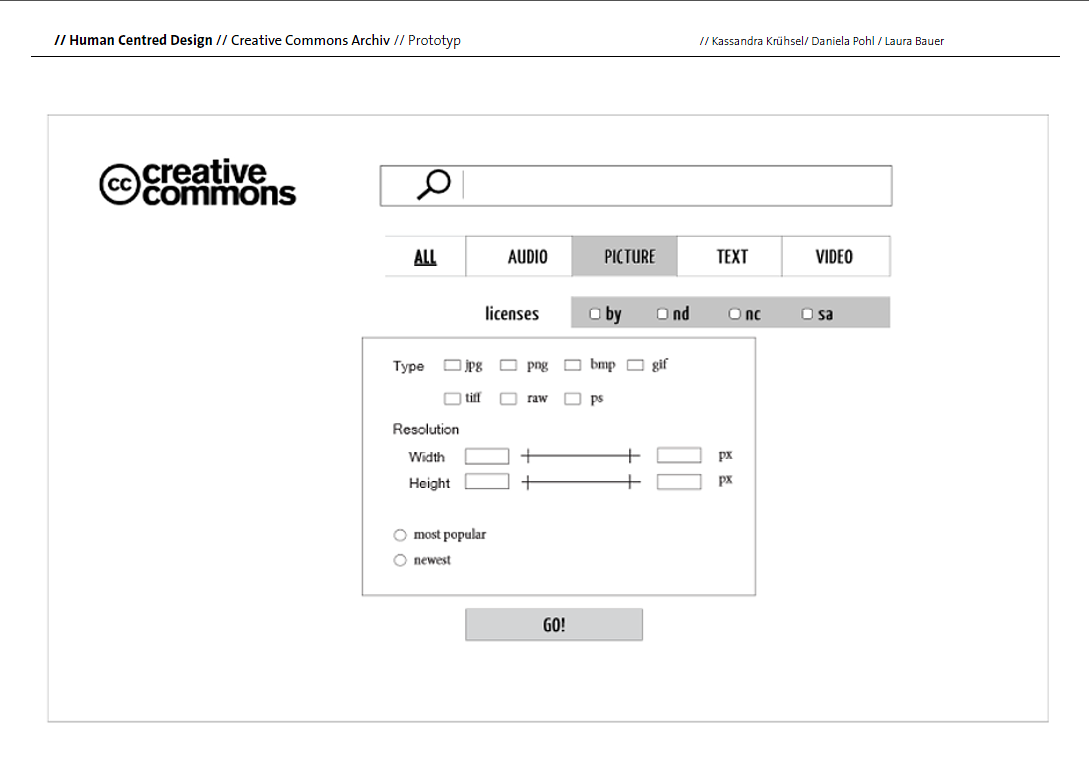Focus the main search text field
Image resolution: width=1089 pixels, height=770 pixels.
(677, 186)
